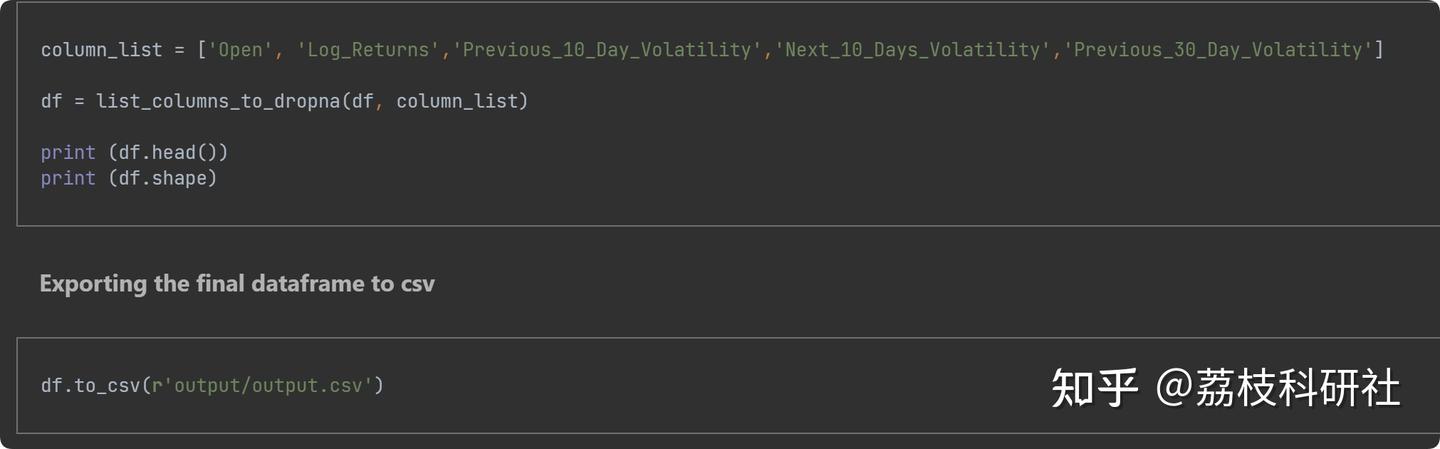
Task: Click the df.to_csv method call
Action: pyautogui.click(x=90, y=385)
